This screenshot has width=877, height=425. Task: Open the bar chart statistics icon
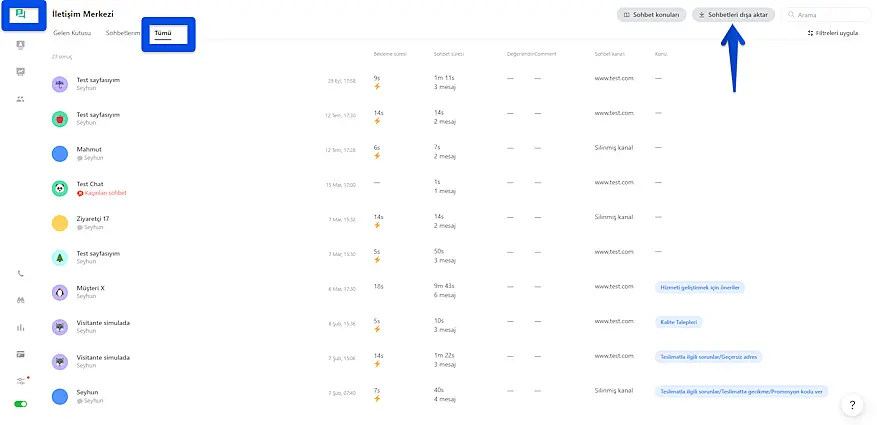(x=21, y=327)
